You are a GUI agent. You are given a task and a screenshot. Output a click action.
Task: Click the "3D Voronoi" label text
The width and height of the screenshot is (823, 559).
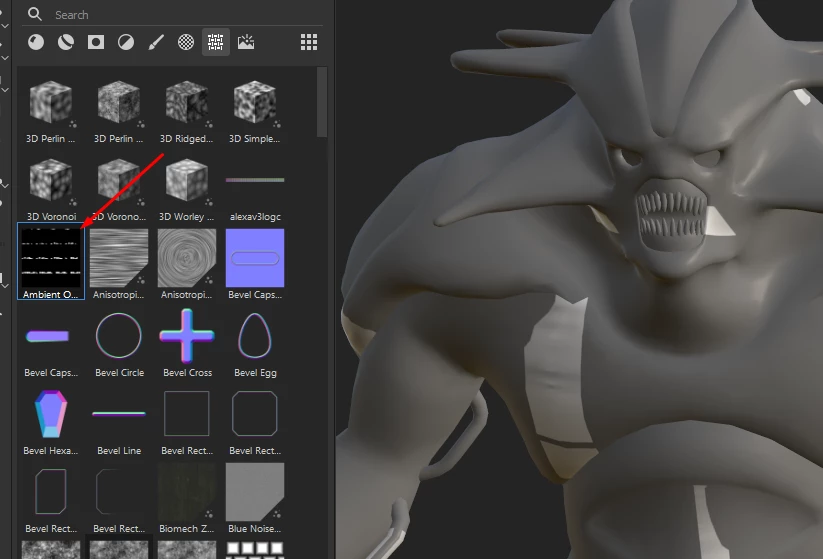pos(51,217)
